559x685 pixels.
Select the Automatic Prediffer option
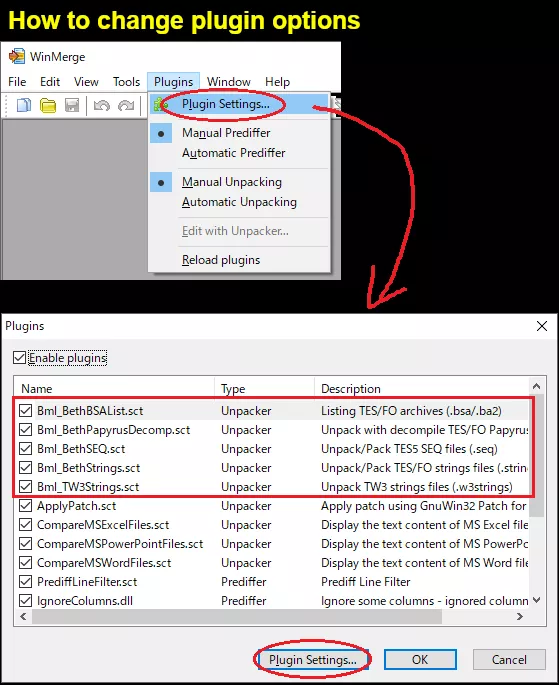[x=233, y=153]
